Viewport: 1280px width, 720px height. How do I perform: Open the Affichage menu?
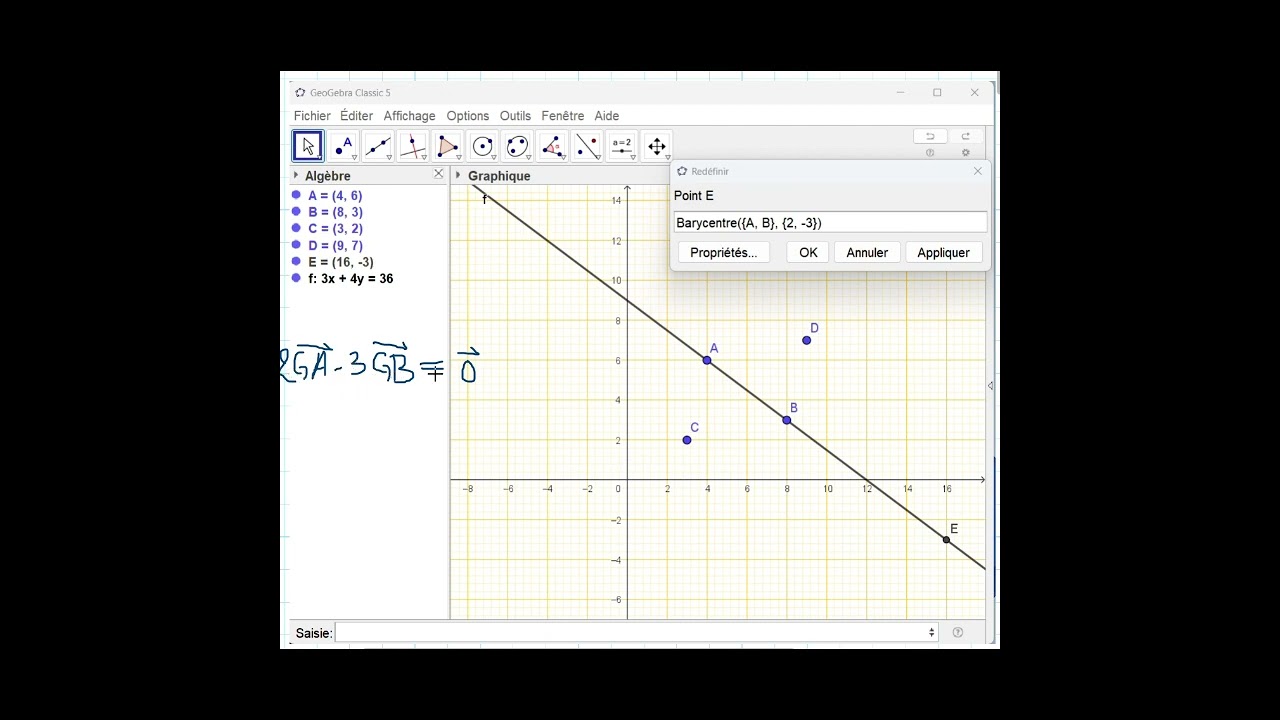pos(409,116)
